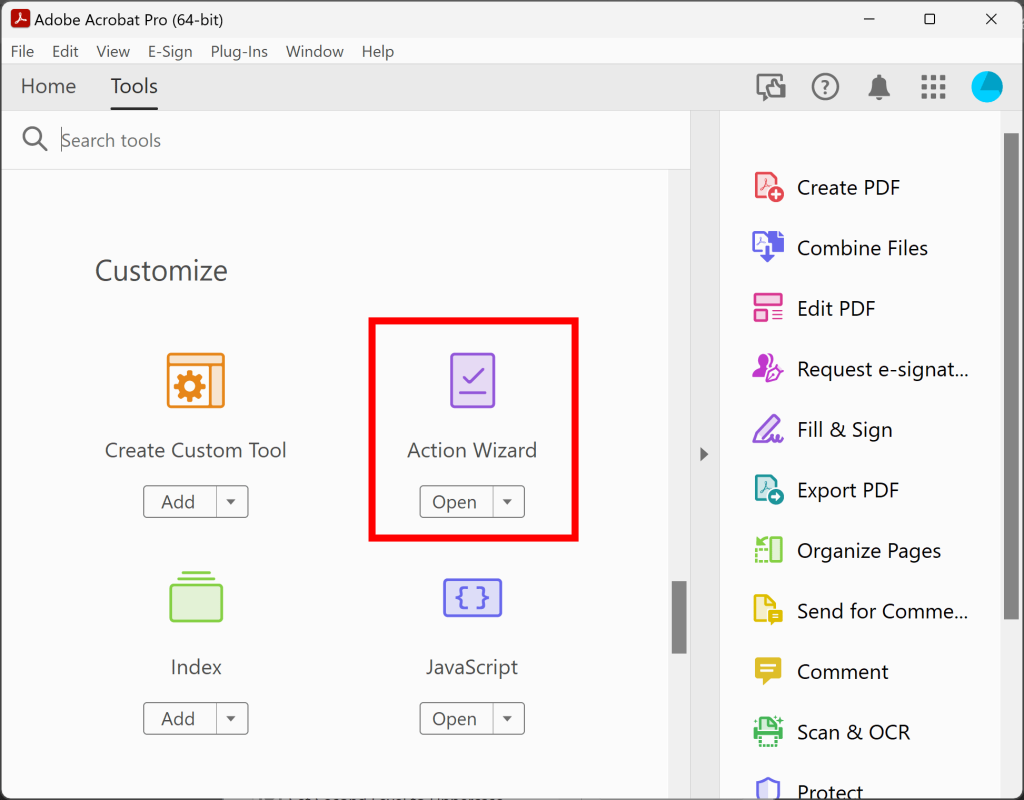Click the Edit PDF icon
Image resolution: width=1024 pixels, height=800 pixels.
[768, 308]
